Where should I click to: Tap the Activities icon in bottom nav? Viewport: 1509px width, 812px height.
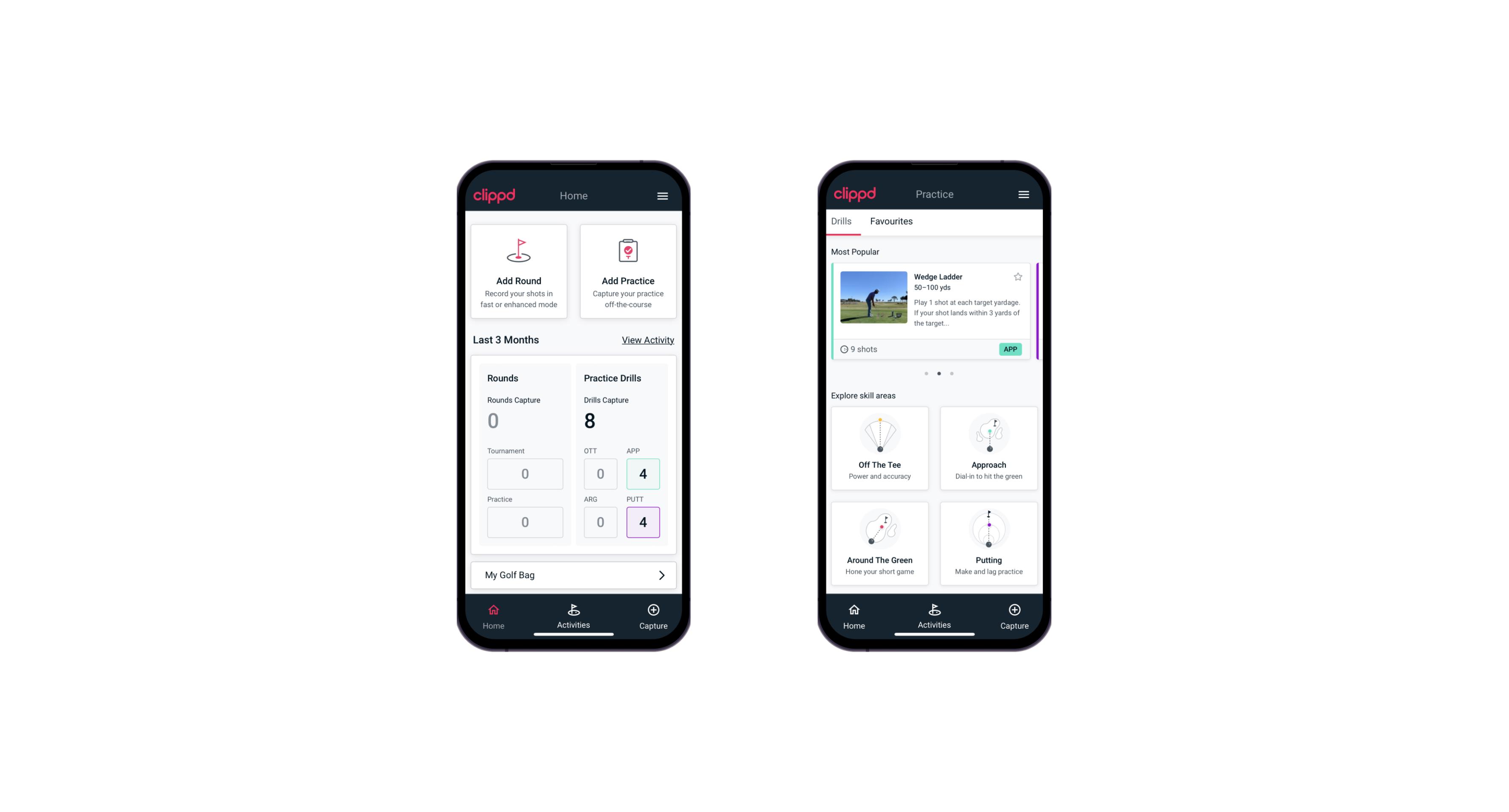coord(575,612)
